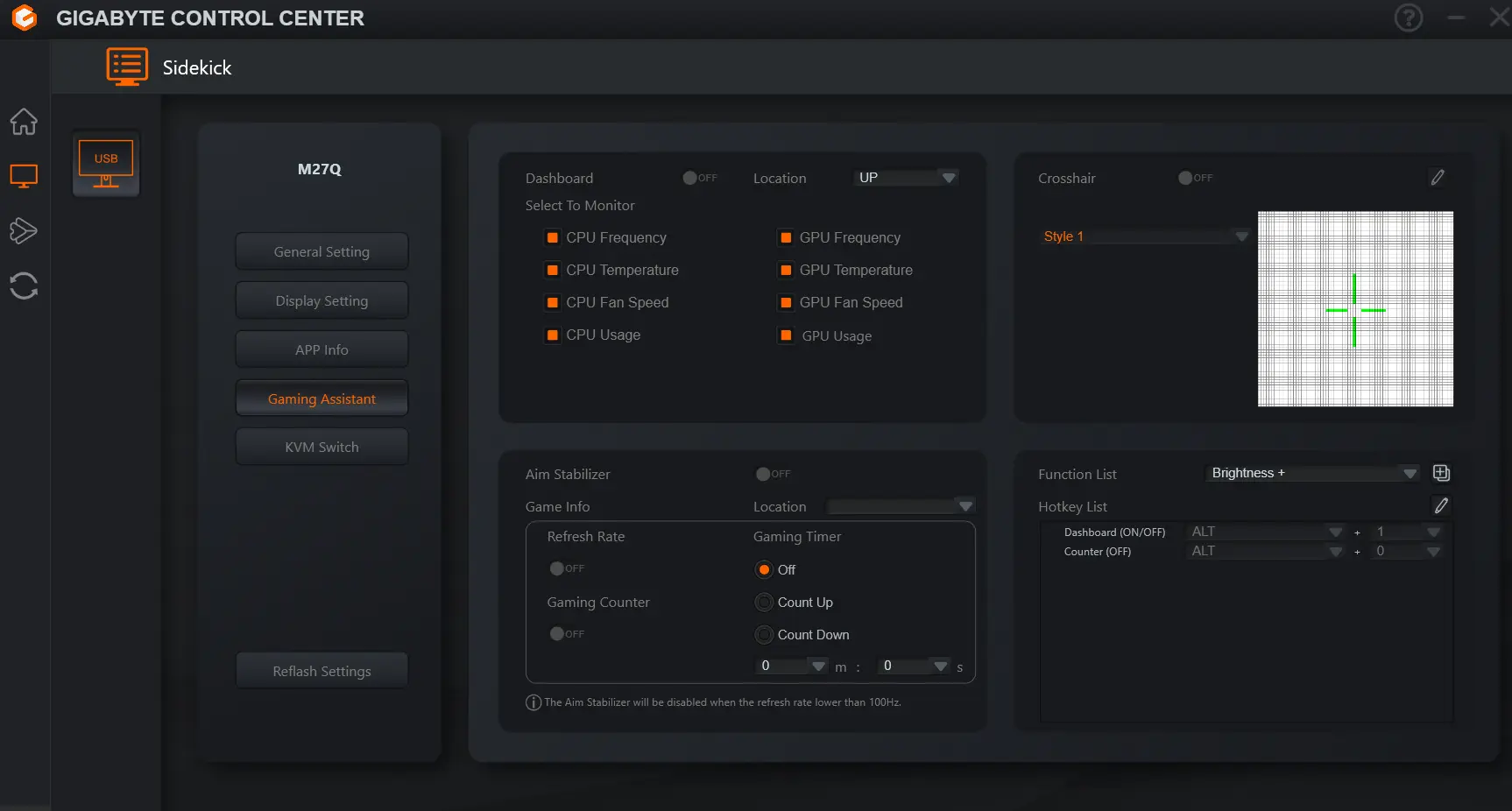Open the Crosshair Style 1 dropdown

point(1144,236)
